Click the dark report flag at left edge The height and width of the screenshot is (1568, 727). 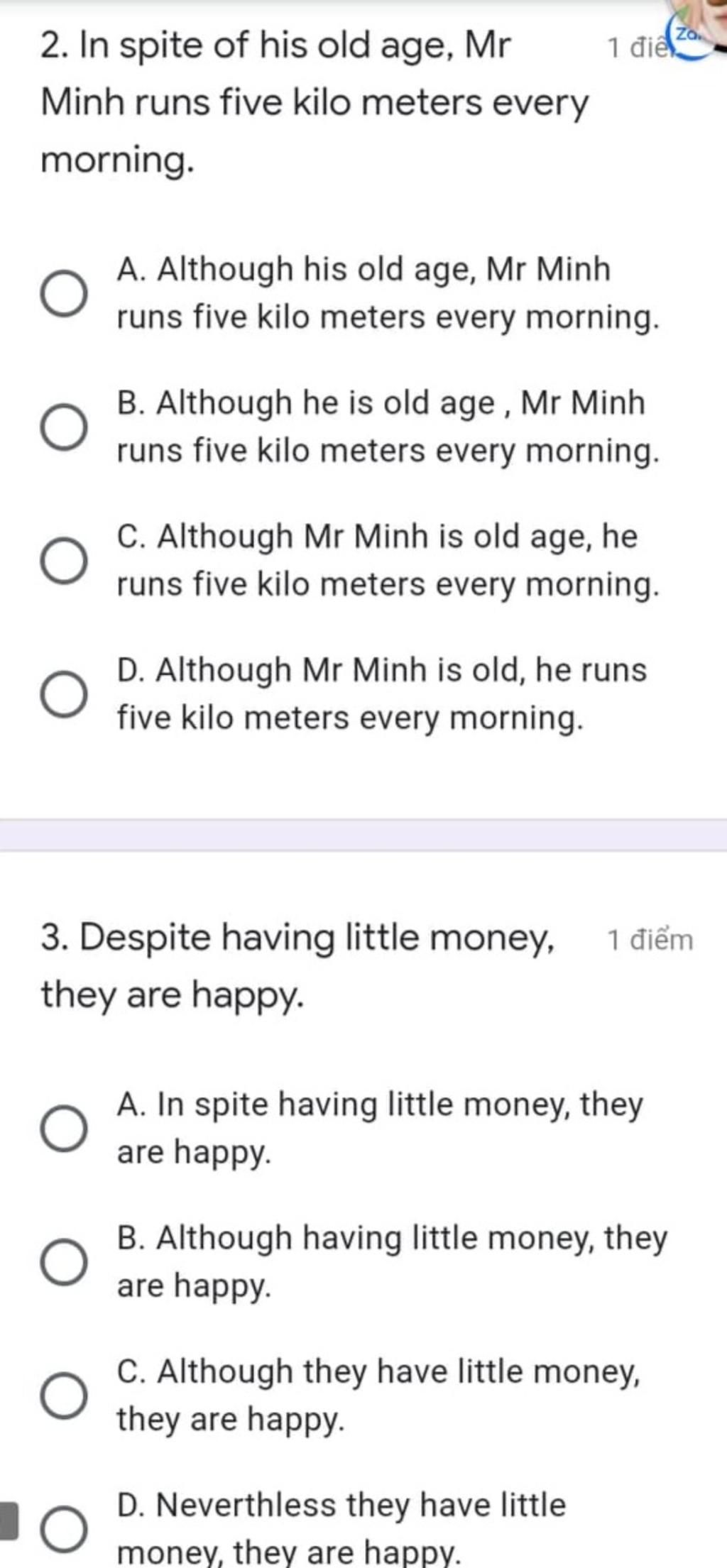tap(7, 1519)
